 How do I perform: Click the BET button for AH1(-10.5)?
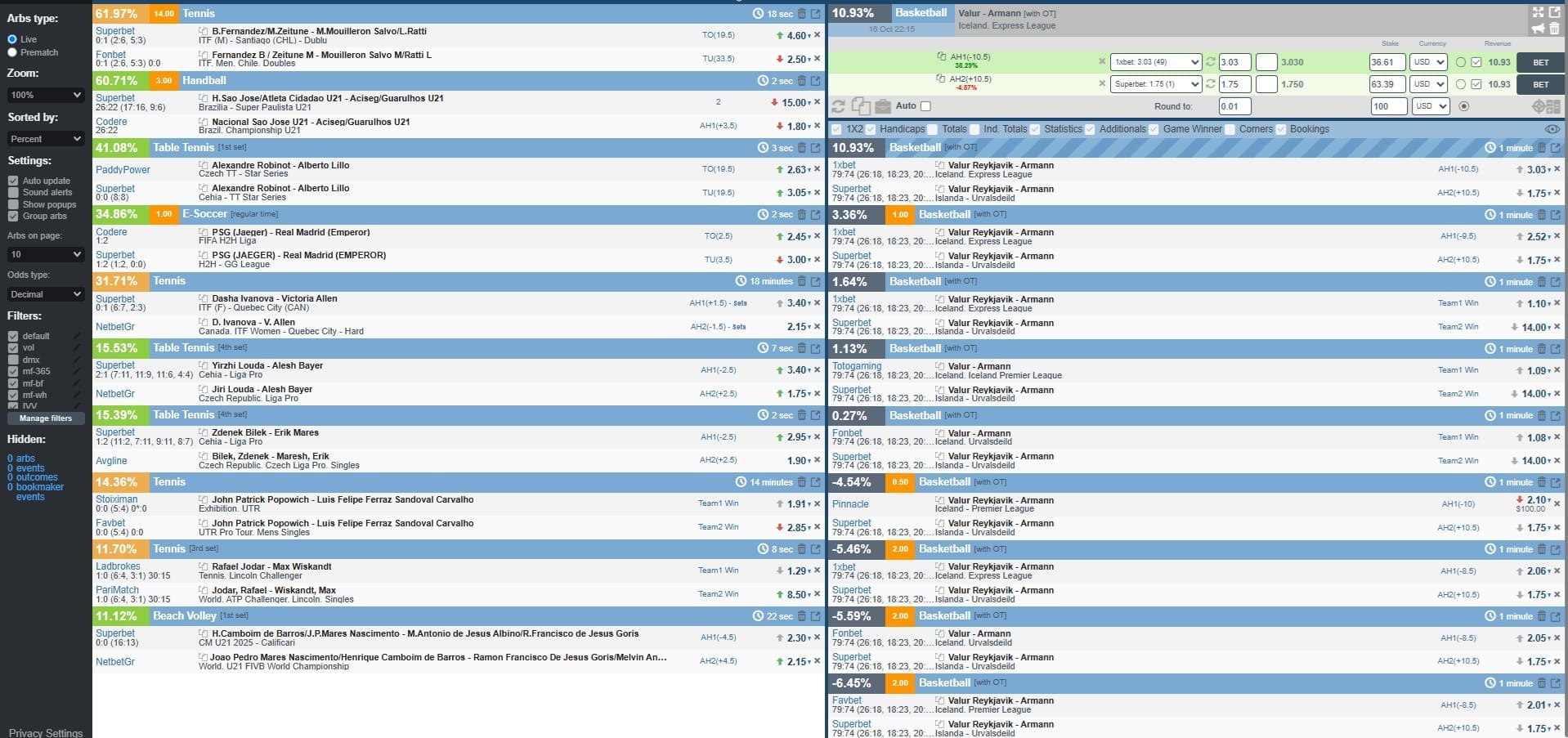1542,62
